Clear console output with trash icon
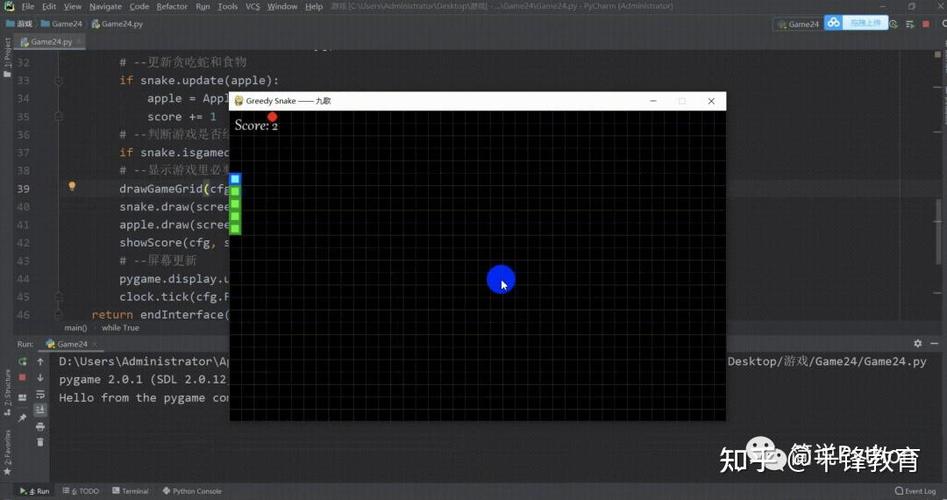The width and height of the screenshot is (947, 500). coord(40,443)
